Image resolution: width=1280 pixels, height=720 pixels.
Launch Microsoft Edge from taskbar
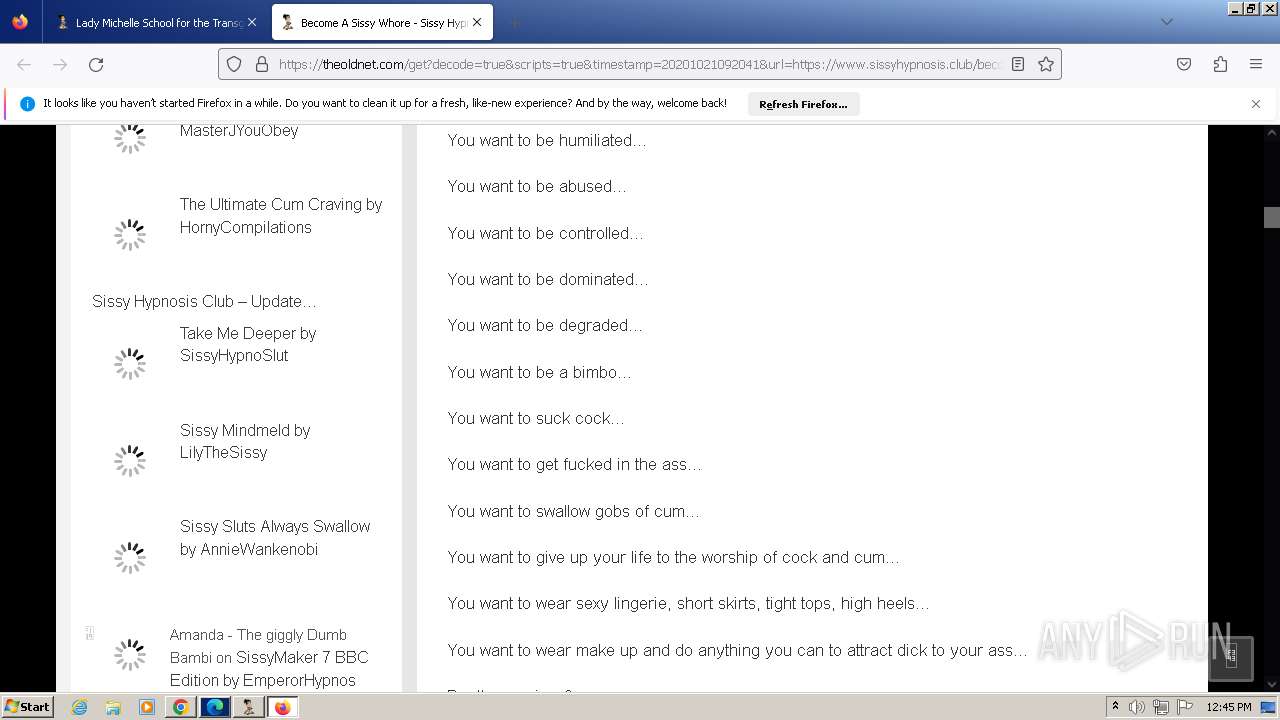point(215,707)
